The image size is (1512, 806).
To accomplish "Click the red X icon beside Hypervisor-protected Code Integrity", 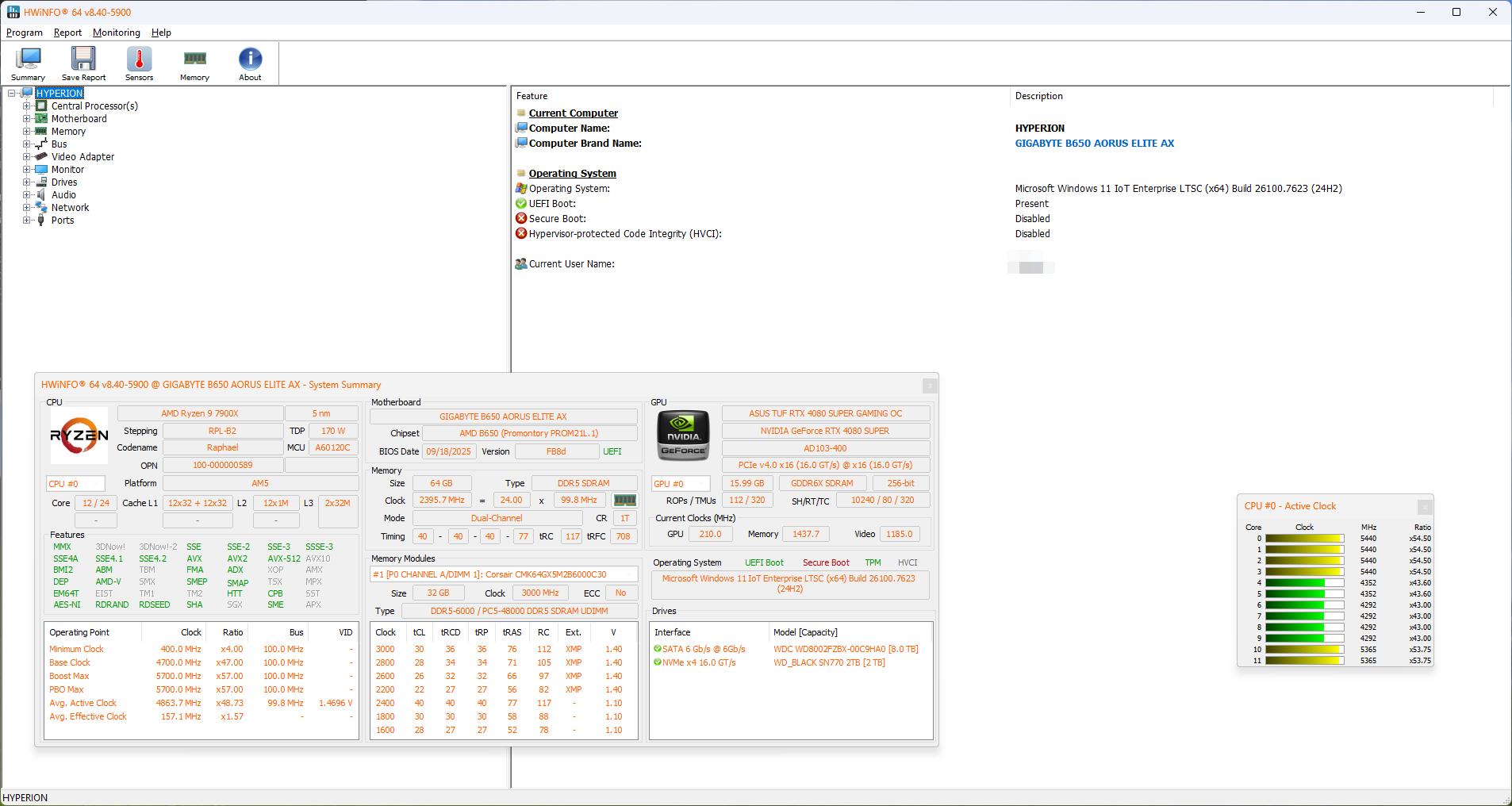I will pos(521,234).
